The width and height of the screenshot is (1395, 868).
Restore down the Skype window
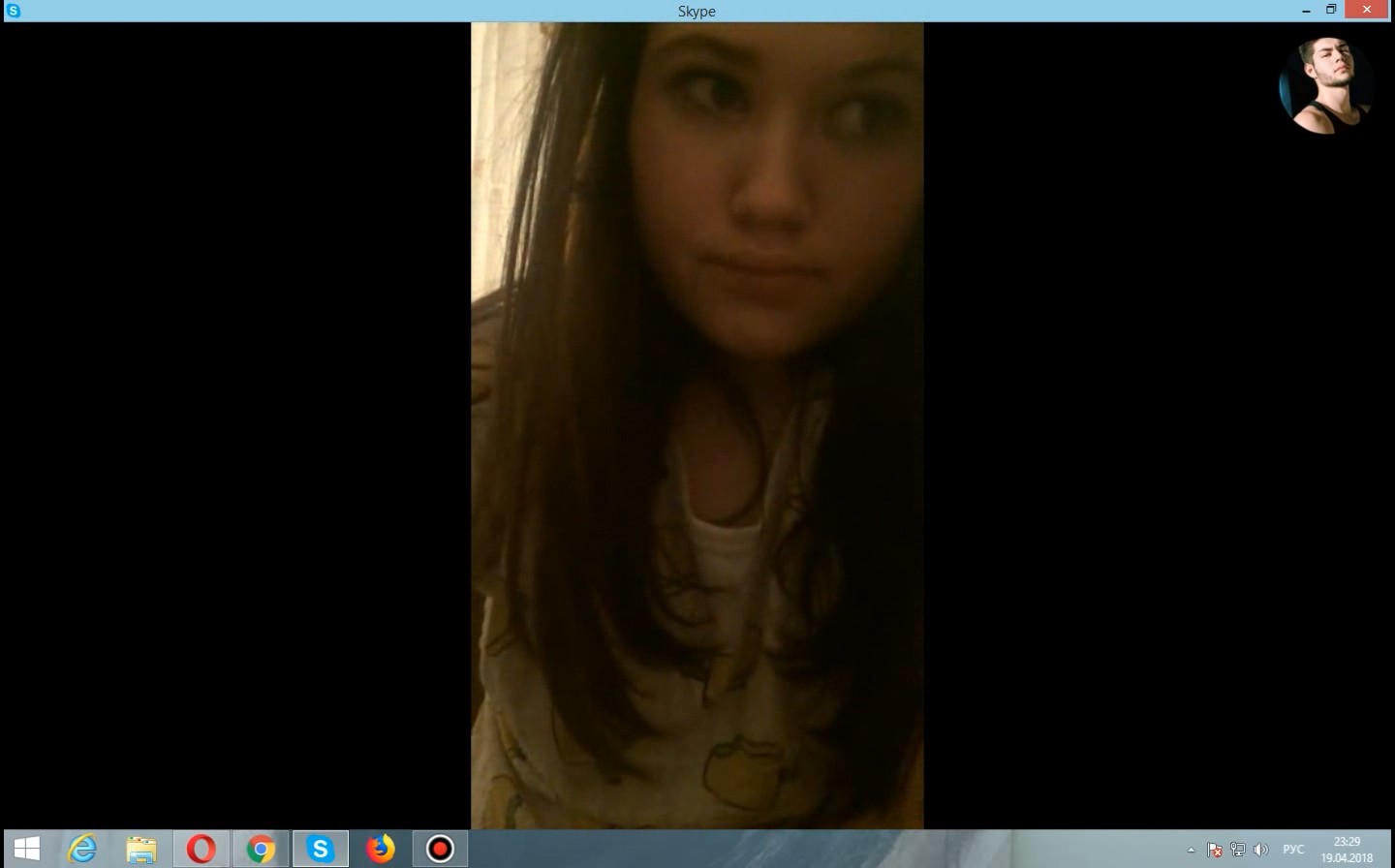[x=1331, y=11]
